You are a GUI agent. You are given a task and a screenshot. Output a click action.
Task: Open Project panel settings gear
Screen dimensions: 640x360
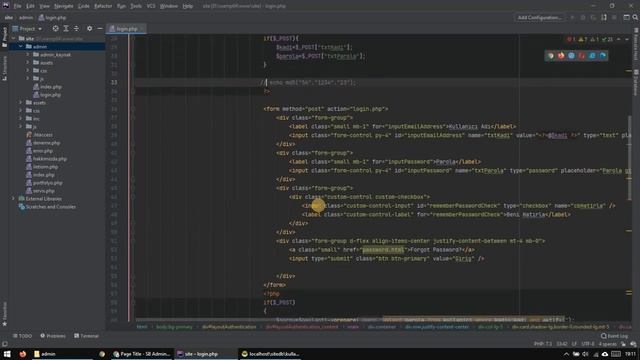click(x=89, y=29)
